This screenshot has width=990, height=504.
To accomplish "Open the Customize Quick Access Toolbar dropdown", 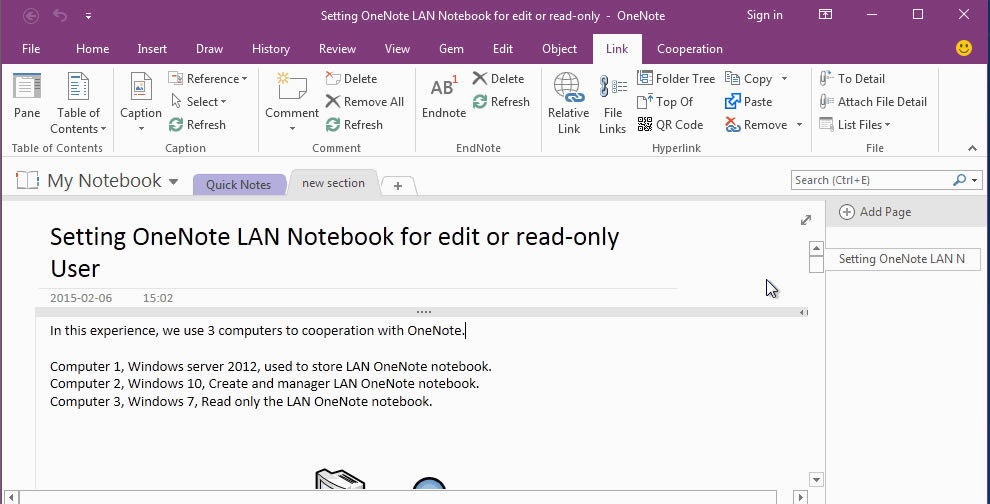I will tap(88, 16).
